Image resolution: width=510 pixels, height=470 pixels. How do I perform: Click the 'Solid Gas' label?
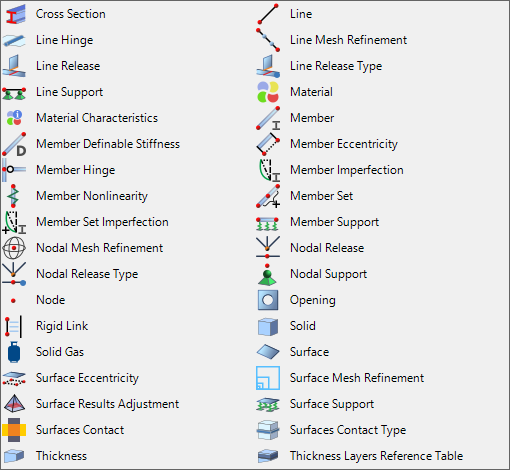60,352
